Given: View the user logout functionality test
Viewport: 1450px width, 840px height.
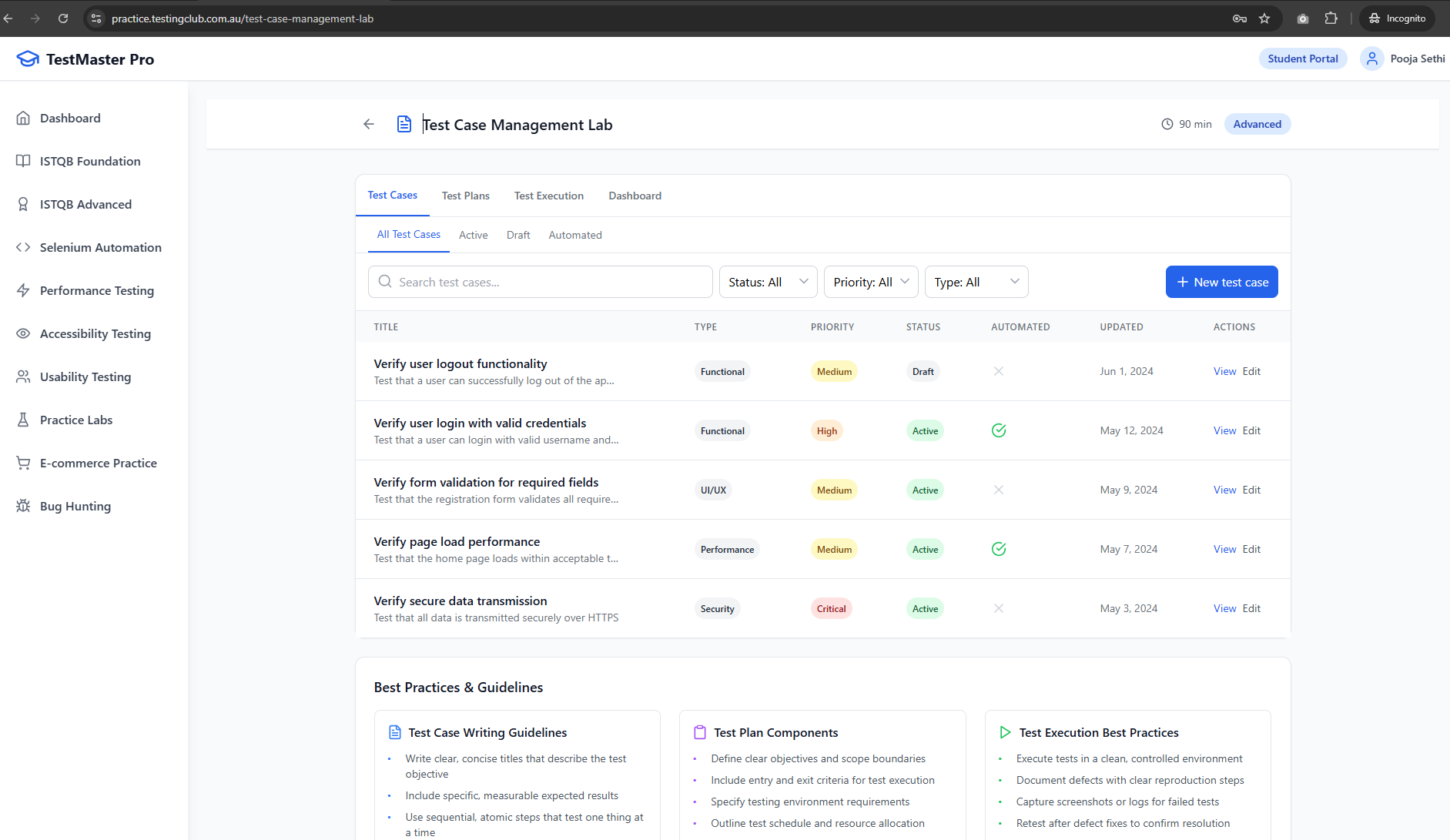Looking at the screenshot, I should pos(1225,371).
